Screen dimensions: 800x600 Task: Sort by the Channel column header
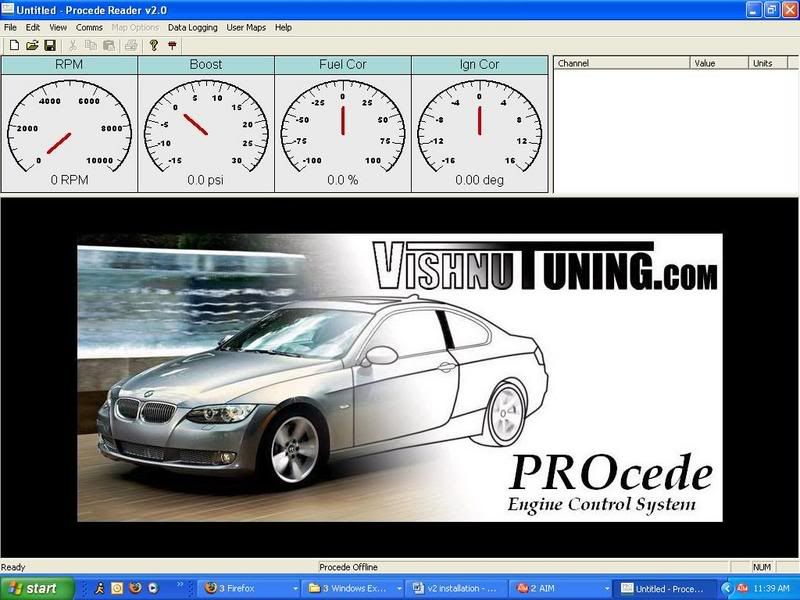622,63
